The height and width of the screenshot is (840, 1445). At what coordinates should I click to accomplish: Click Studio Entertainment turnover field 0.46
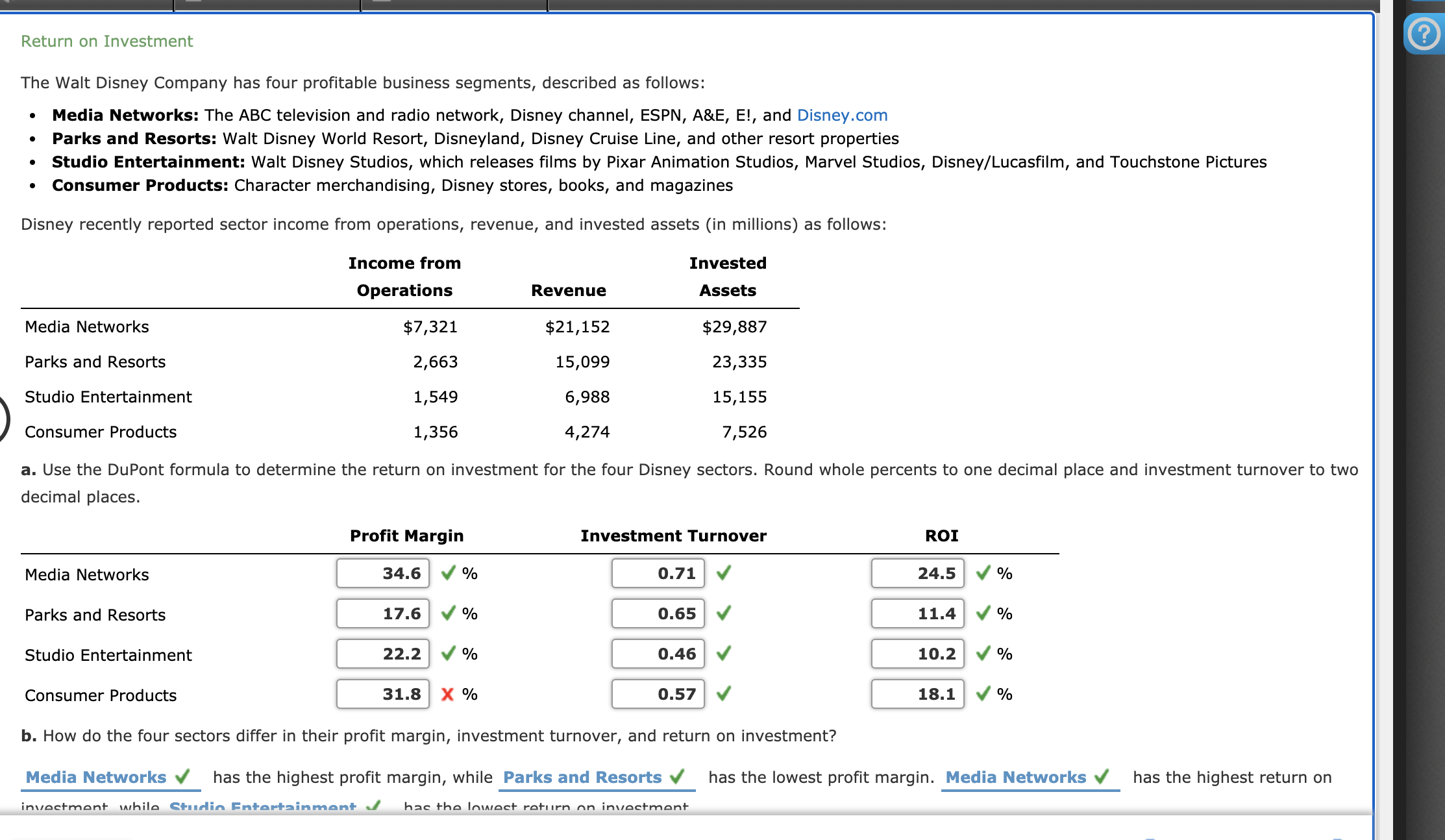tap(658, 654)
